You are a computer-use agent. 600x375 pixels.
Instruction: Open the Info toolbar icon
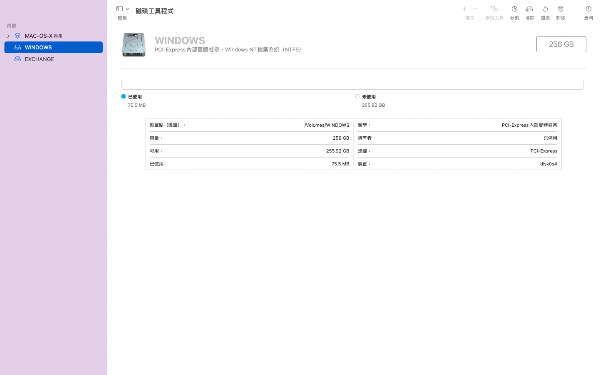point(589,9)
